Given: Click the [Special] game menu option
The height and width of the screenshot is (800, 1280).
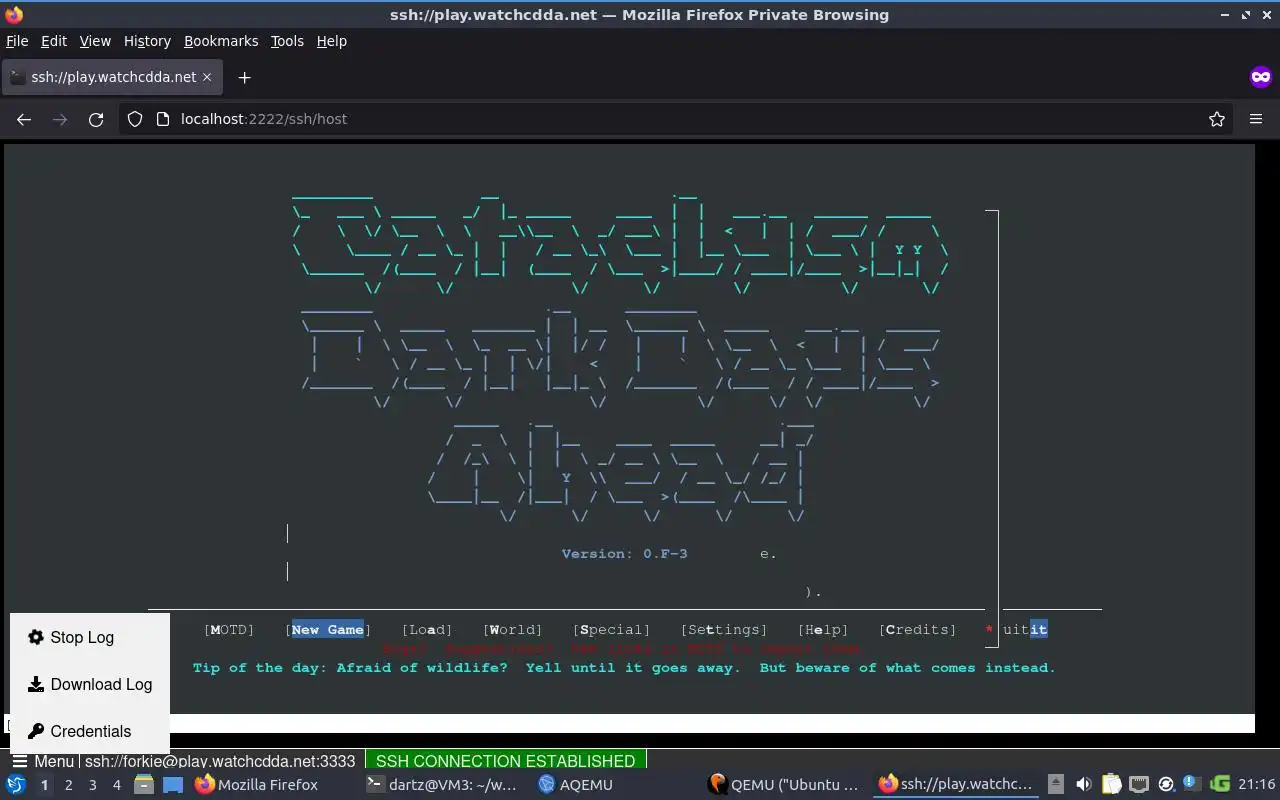Looking at the screenshot, I should tap(611, 629).
